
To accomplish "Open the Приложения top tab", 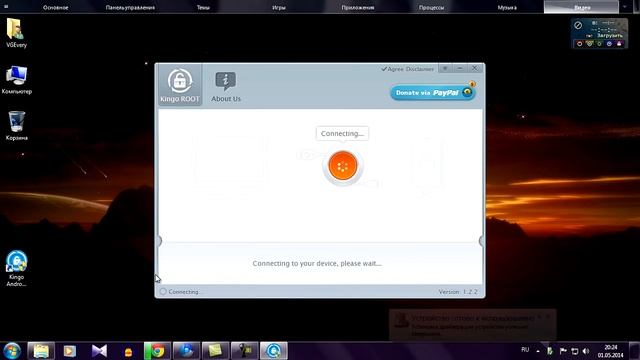I will pos(358,7).
